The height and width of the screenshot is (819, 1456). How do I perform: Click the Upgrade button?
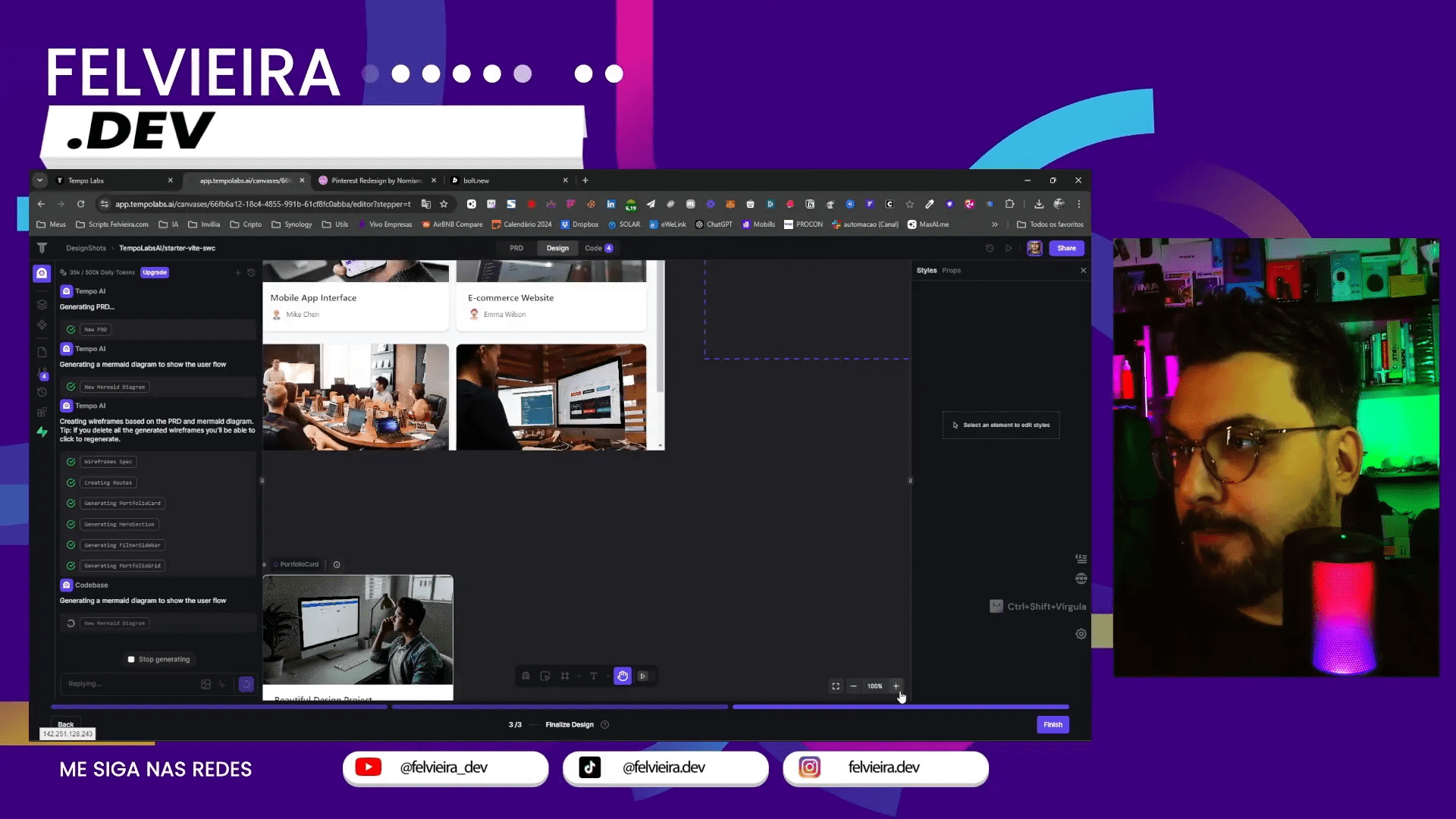click(x=155, y=272)
